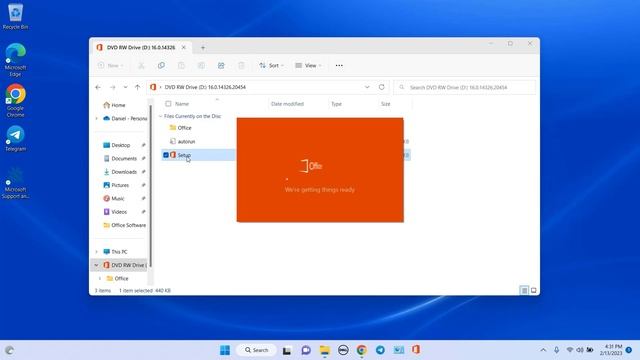Click the Delete trash icon in toolbar

click(x=241, y=65)
